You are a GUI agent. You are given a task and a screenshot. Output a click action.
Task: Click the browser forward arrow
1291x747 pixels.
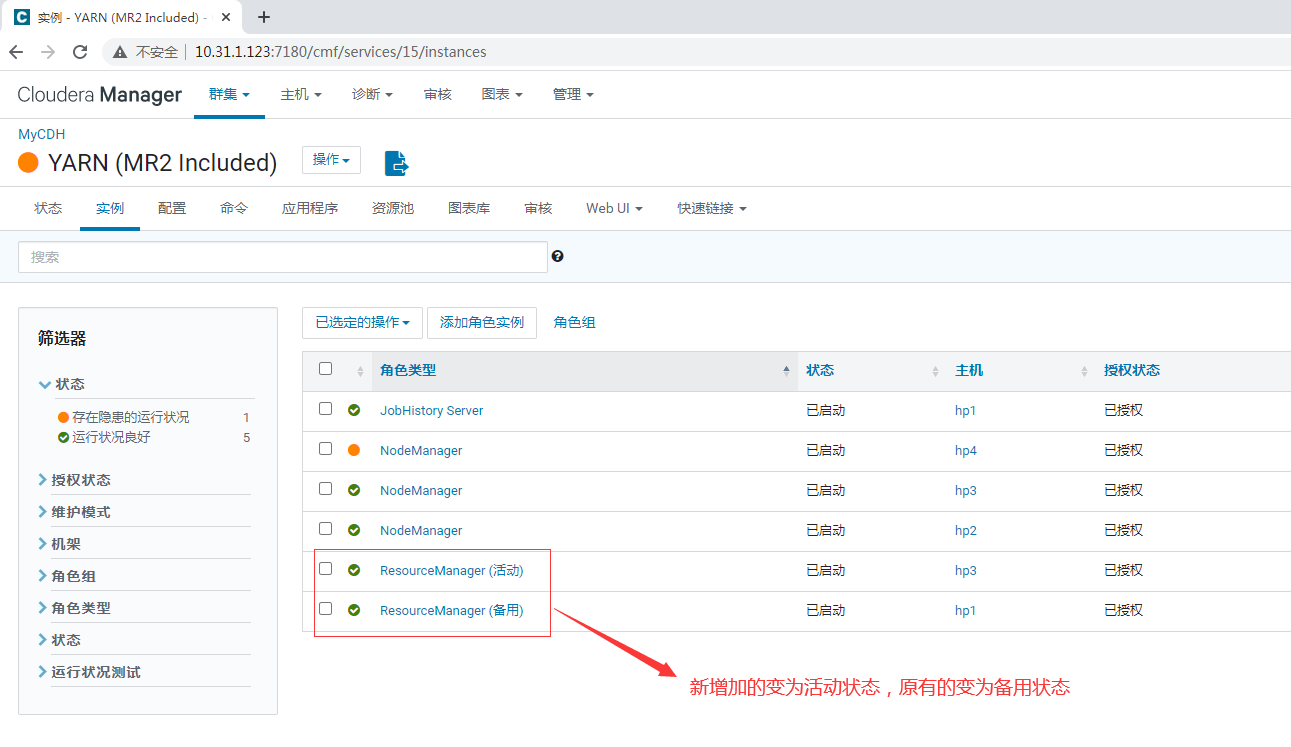pos(48,52)
